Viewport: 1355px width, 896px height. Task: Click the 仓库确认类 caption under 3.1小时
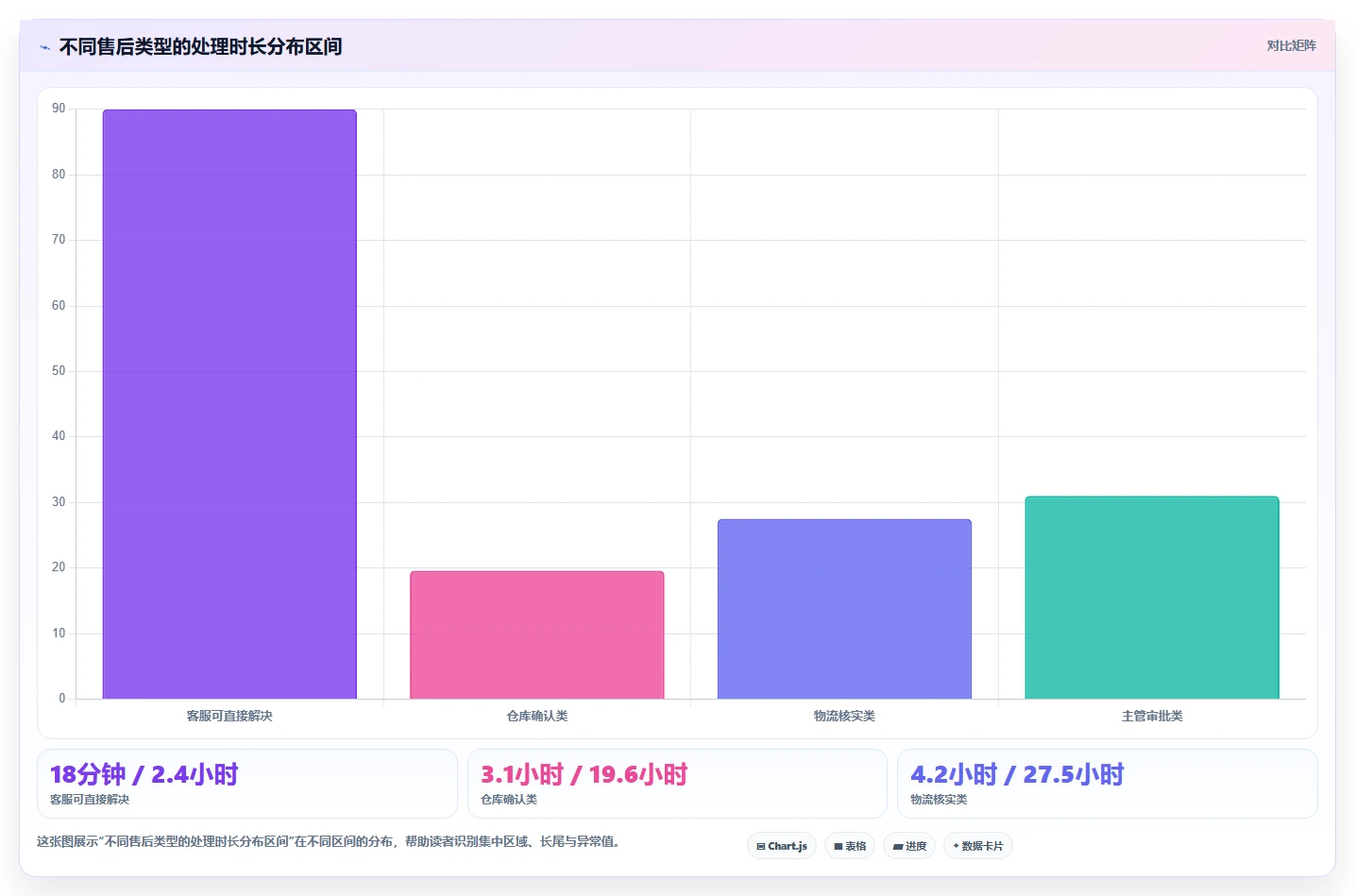point(509,800)
